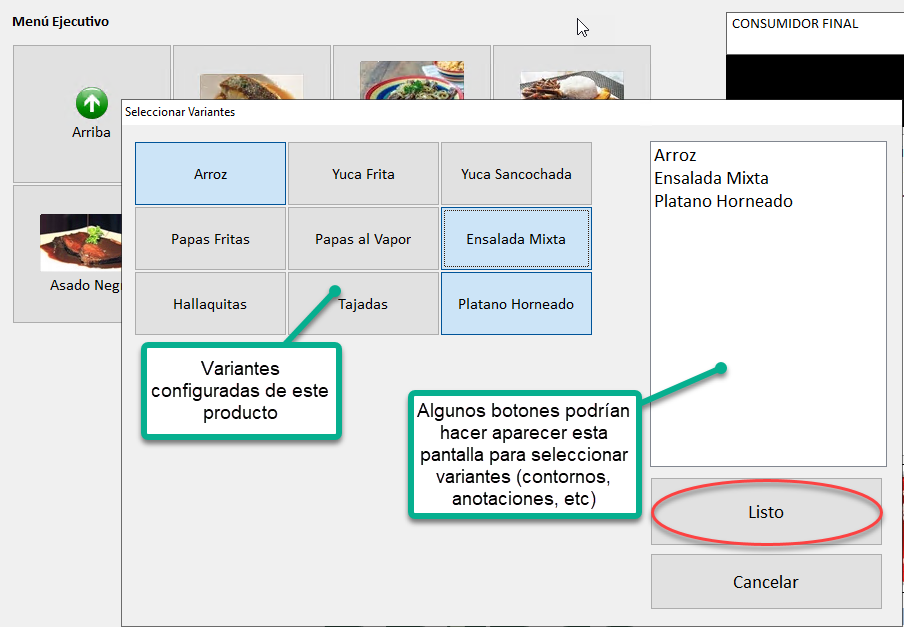Toggle the Ensalada Mixta variant selection

point(516,238)
